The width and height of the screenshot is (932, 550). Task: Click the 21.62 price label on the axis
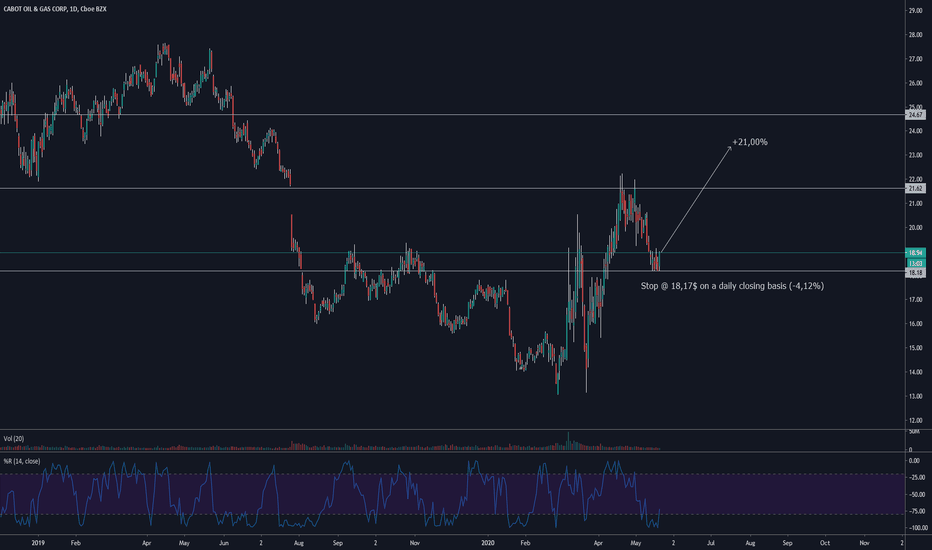(915, 188)
